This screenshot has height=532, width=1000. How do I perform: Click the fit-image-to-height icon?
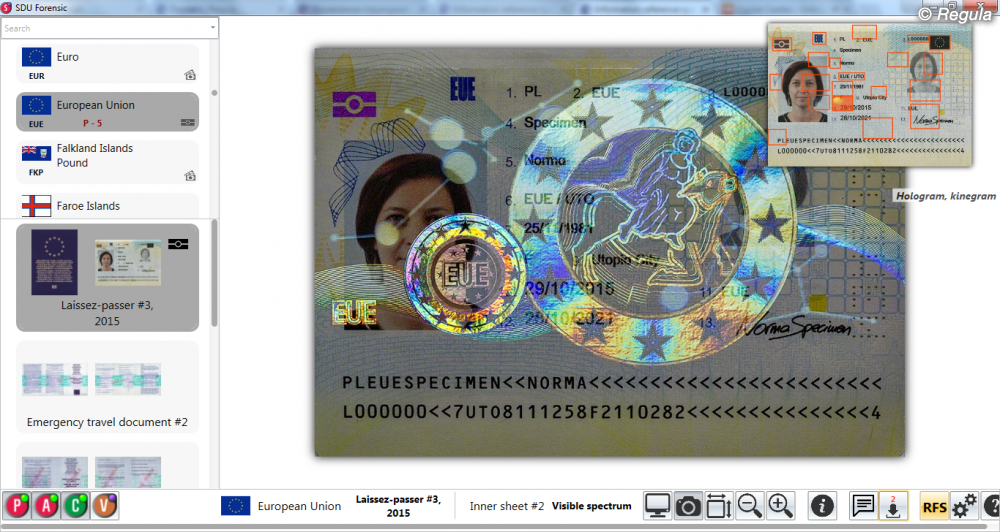[719, 506]
